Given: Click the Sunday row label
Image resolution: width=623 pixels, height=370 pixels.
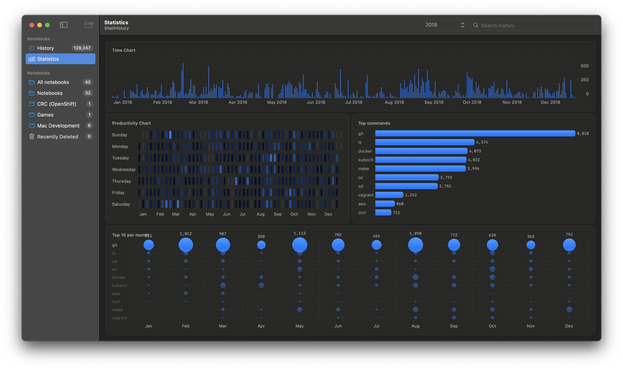Looking at the screenshot, I should 119,135.
